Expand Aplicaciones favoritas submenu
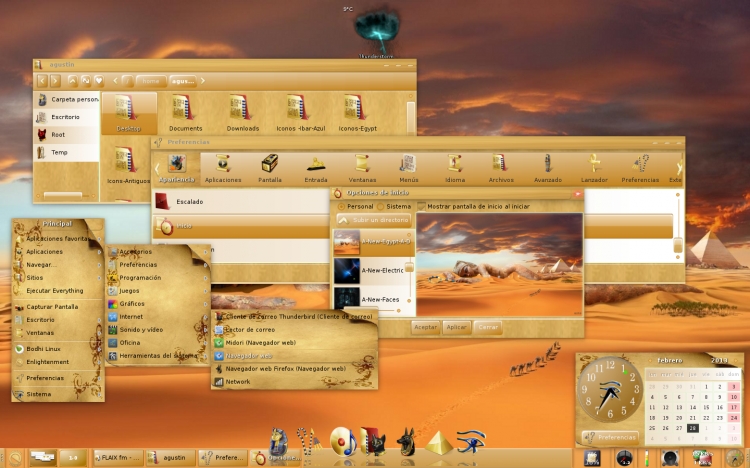 pos(58,238)
